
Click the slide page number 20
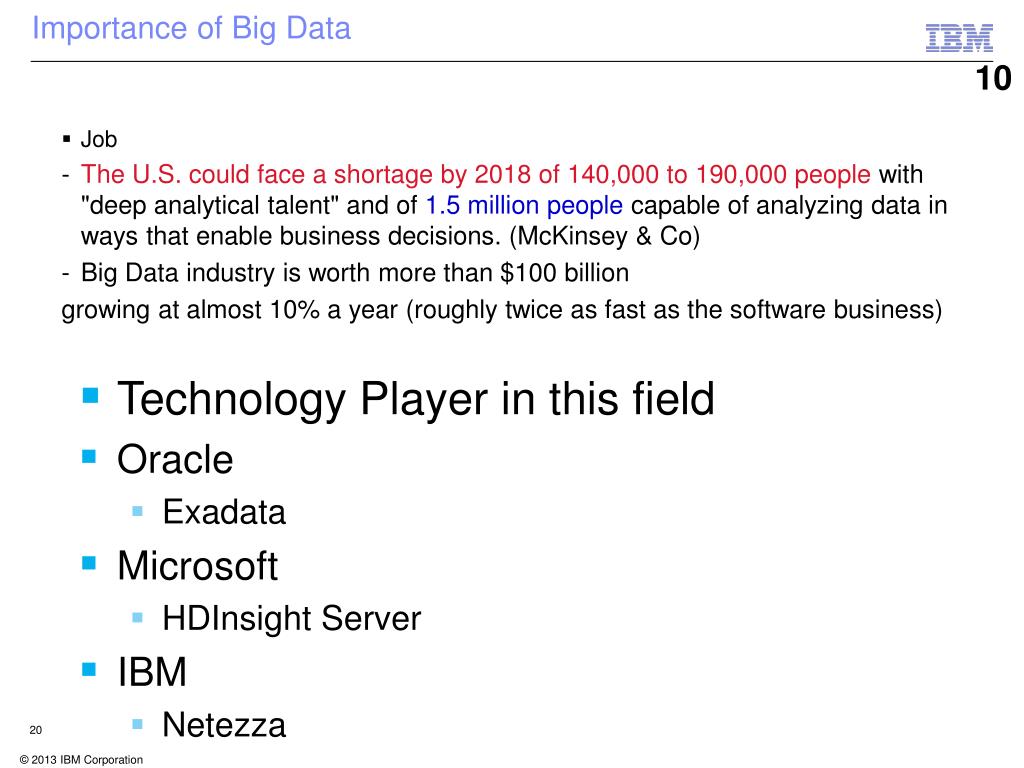click(x=36, y=730)
